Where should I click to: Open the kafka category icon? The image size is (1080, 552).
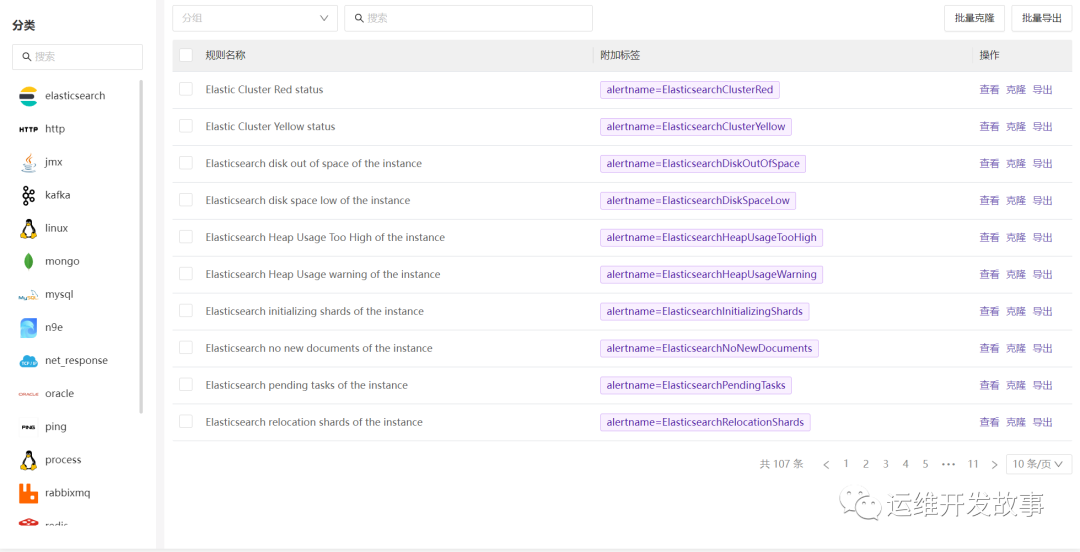[28, 195]
